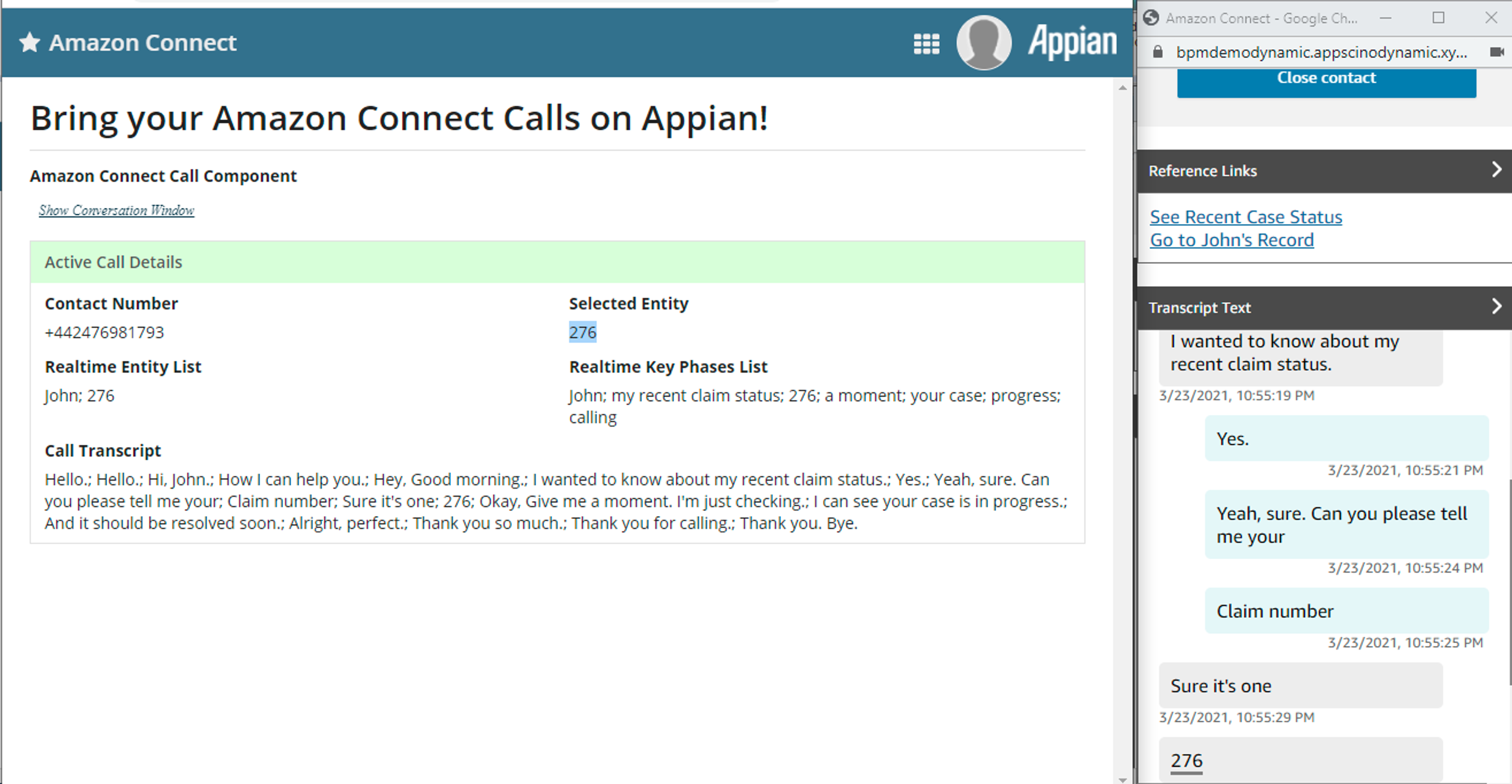Click the Realtime Entity List label
The height and width of the screenshot is (784, 1512).
[123, 367]
